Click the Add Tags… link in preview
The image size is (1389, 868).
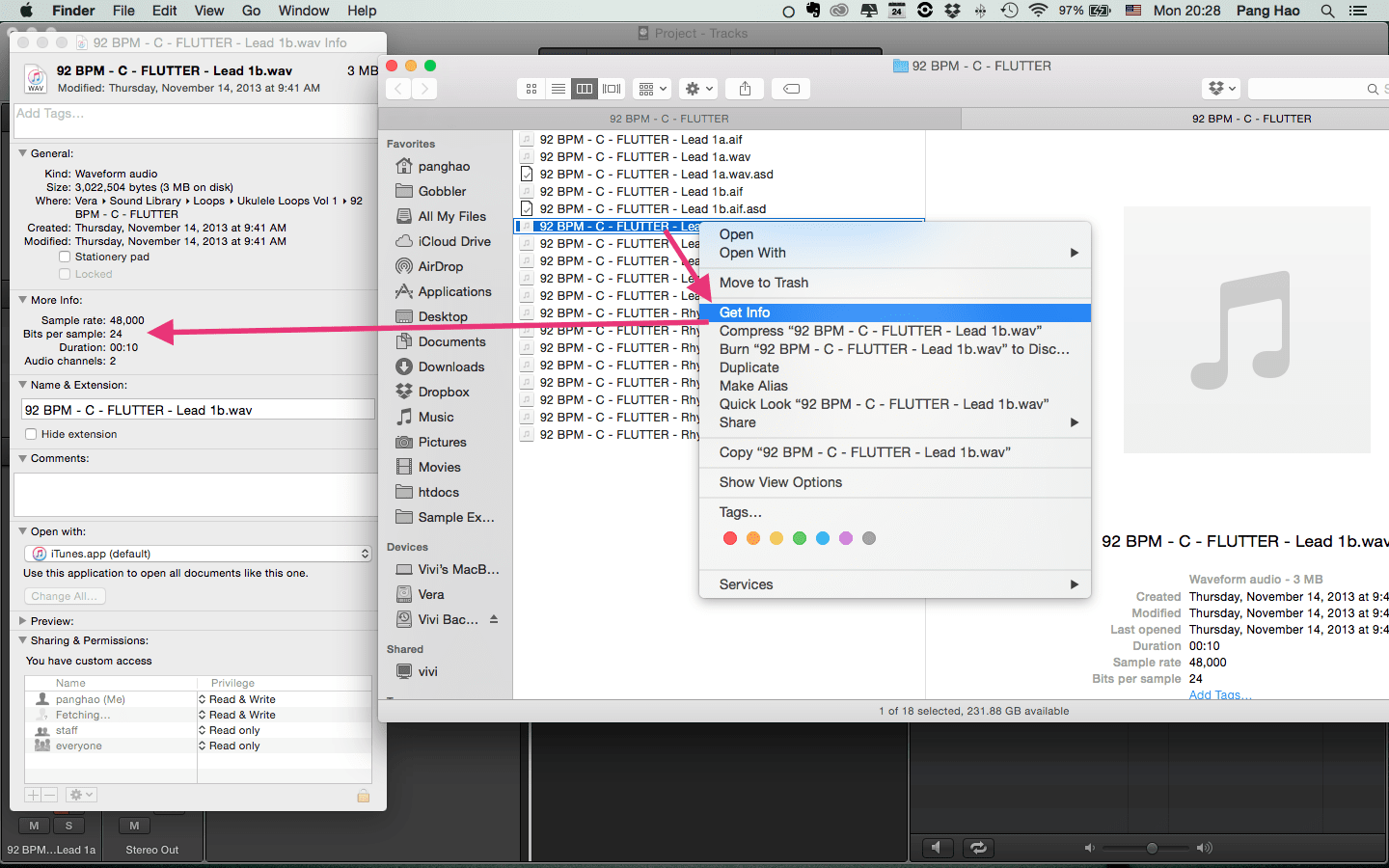pos(1220,694)
